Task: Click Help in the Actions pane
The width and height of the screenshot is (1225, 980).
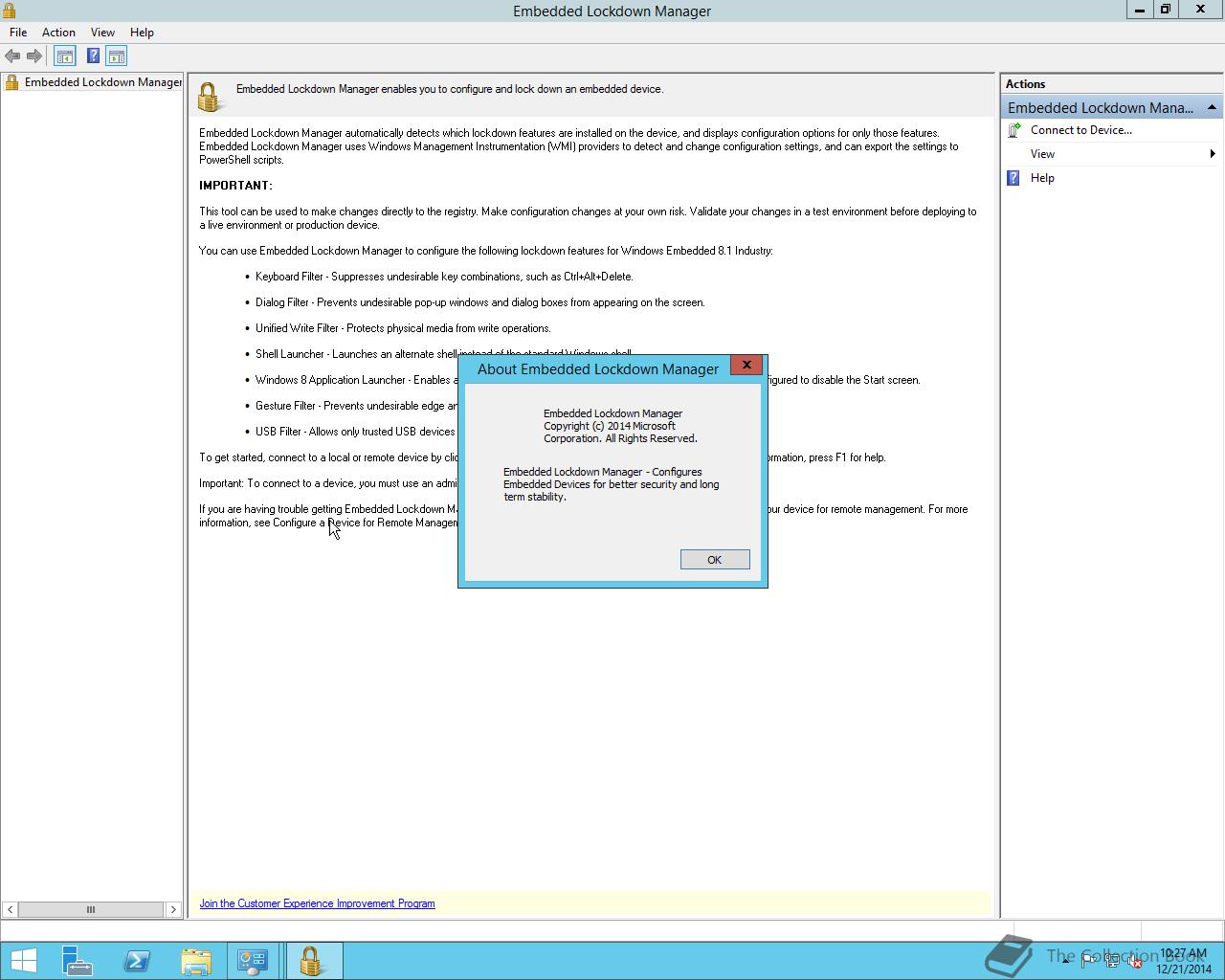Action: tap(1042, 178)
